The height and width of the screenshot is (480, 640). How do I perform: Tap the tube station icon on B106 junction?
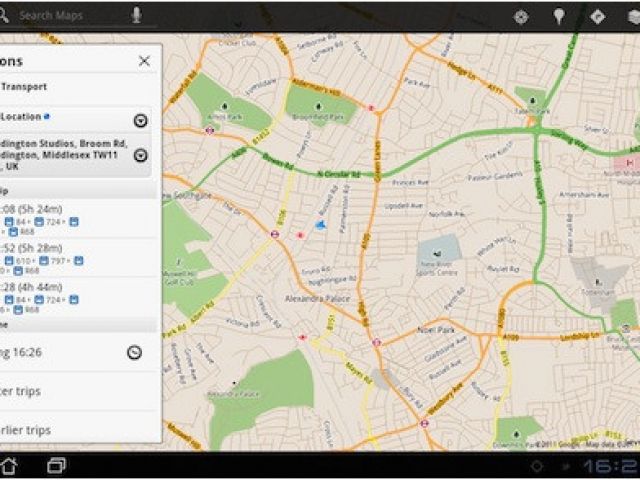[x=275, y=234]
